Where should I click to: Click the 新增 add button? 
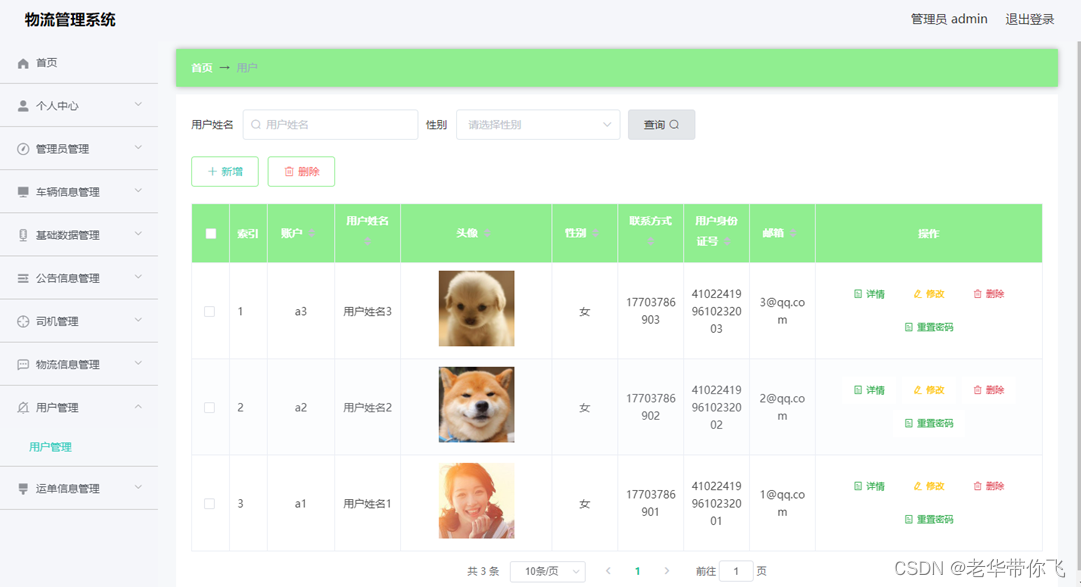pyautogui.click(x=225, y=172)
